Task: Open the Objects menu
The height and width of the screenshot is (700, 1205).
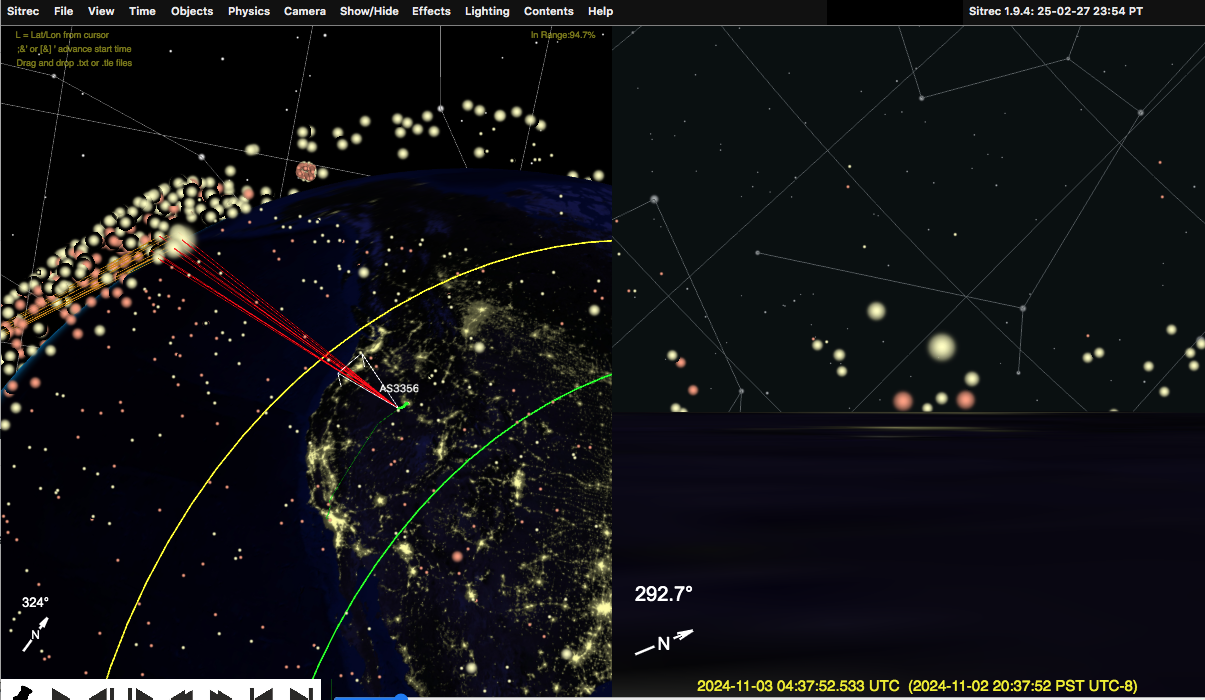Action: 192,11
